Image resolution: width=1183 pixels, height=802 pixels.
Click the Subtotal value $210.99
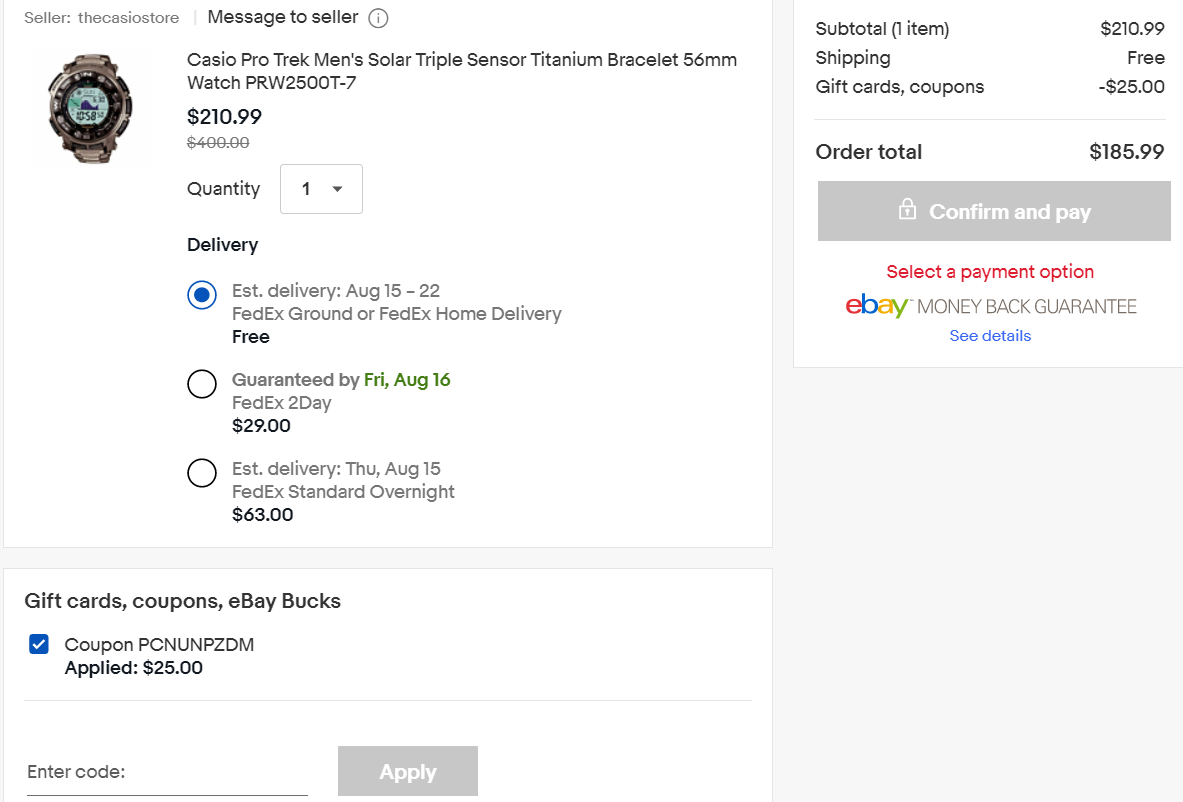pos(1132,29)
